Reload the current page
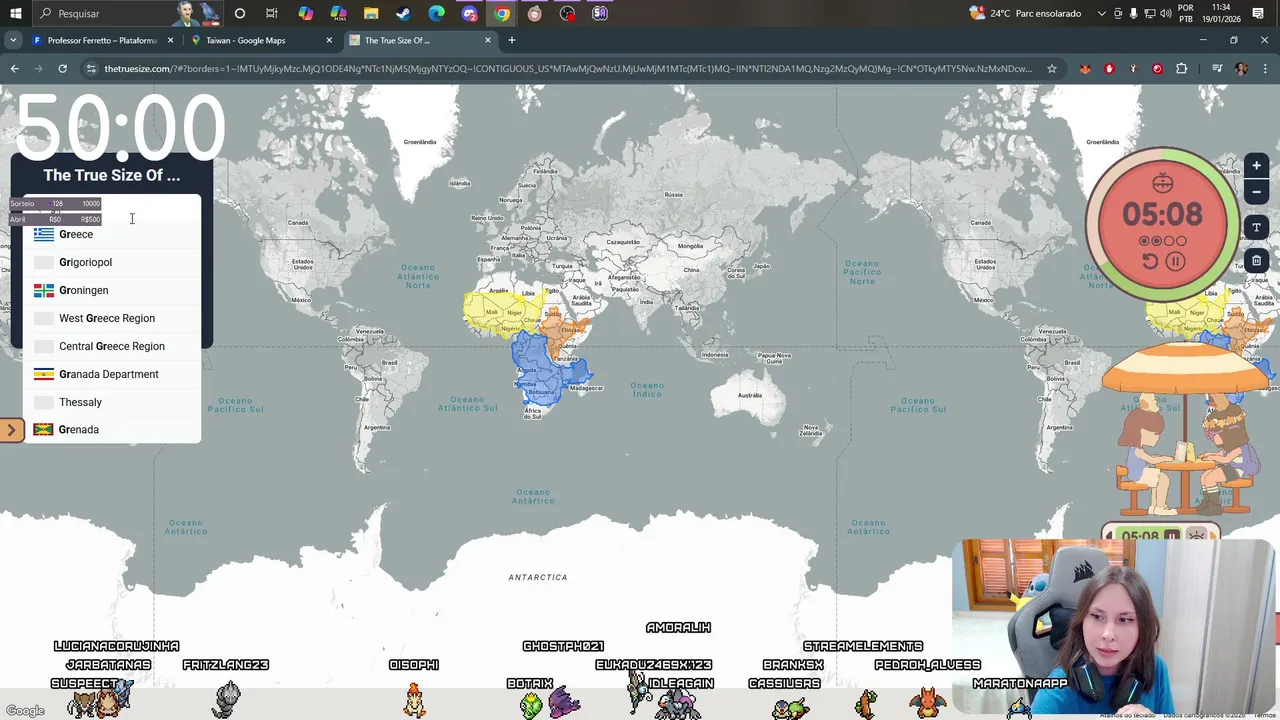The image size is (1280, 720). click(x=62, y=68)
